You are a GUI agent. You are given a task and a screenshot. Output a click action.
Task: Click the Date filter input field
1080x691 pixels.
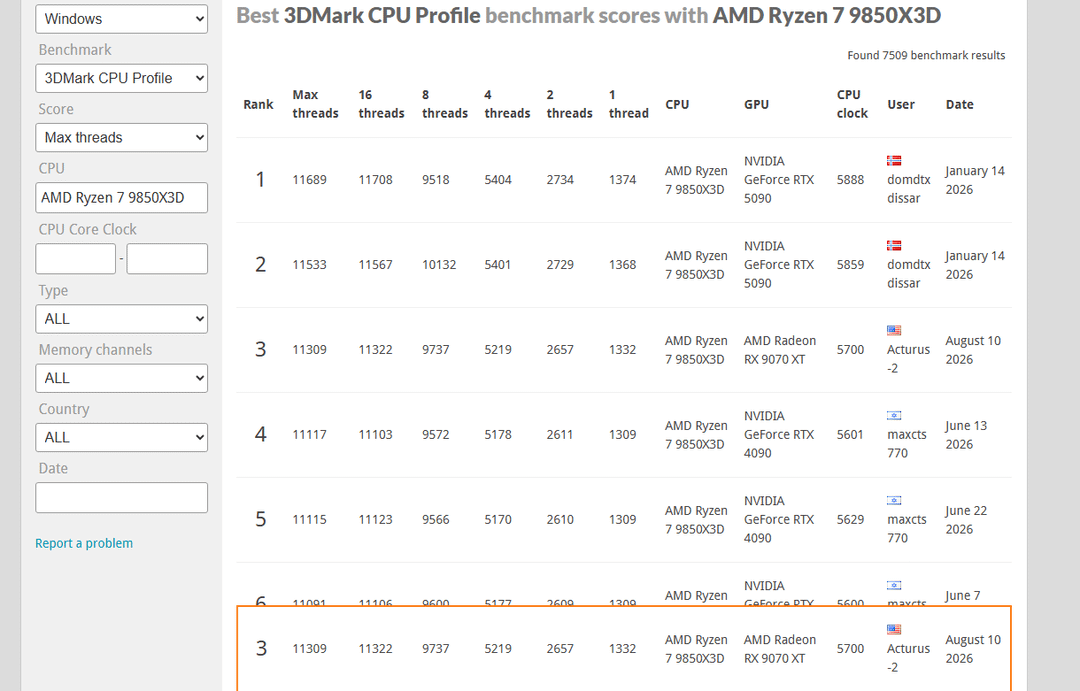[x=121, y=497]
